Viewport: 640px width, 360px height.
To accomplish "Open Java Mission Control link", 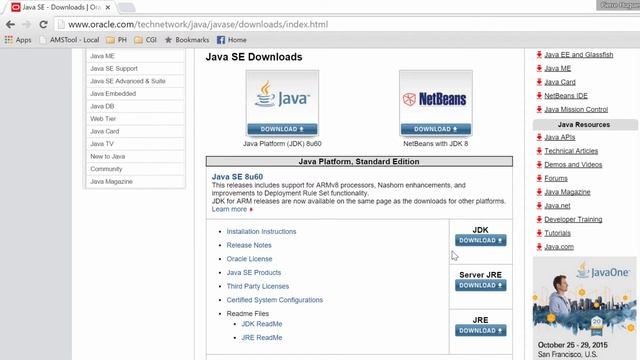I will click(x=576, y=109).
